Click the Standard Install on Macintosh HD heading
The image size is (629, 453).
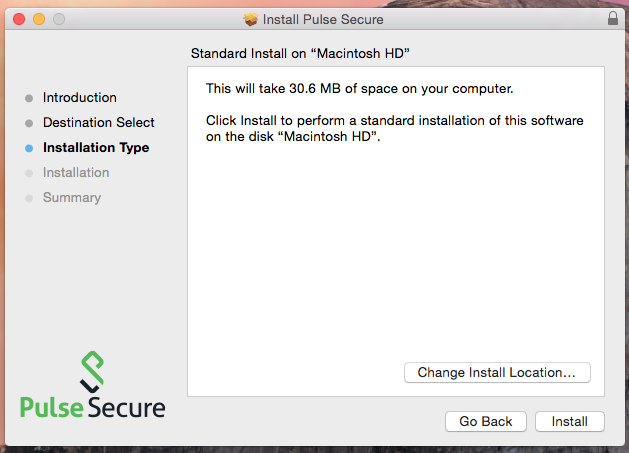tap(300, 53)
